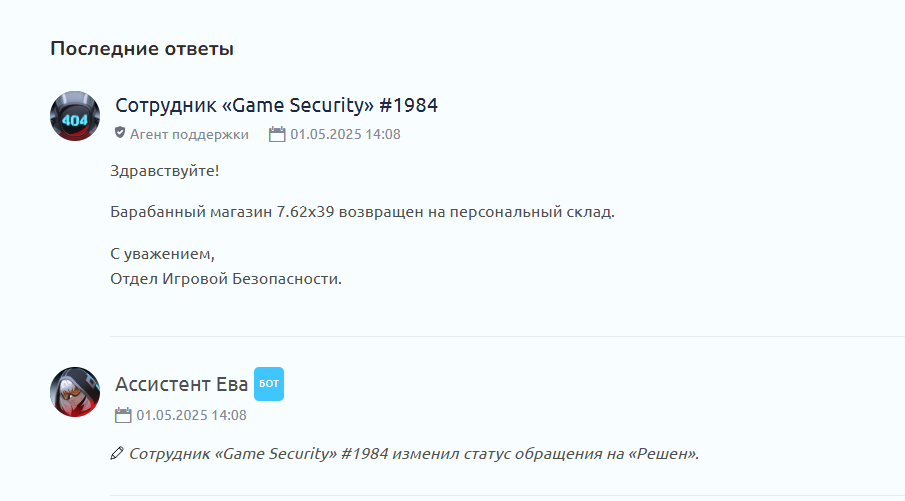Viewport: 905px width, 501px height.
Task: Click the Отдел Игровой Безопасности text
Action: 226,279
